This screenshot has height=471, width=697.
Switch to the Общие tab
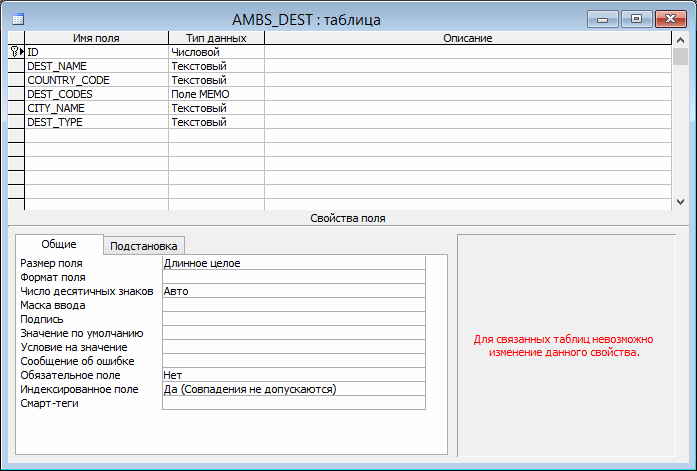coord(59,244)
